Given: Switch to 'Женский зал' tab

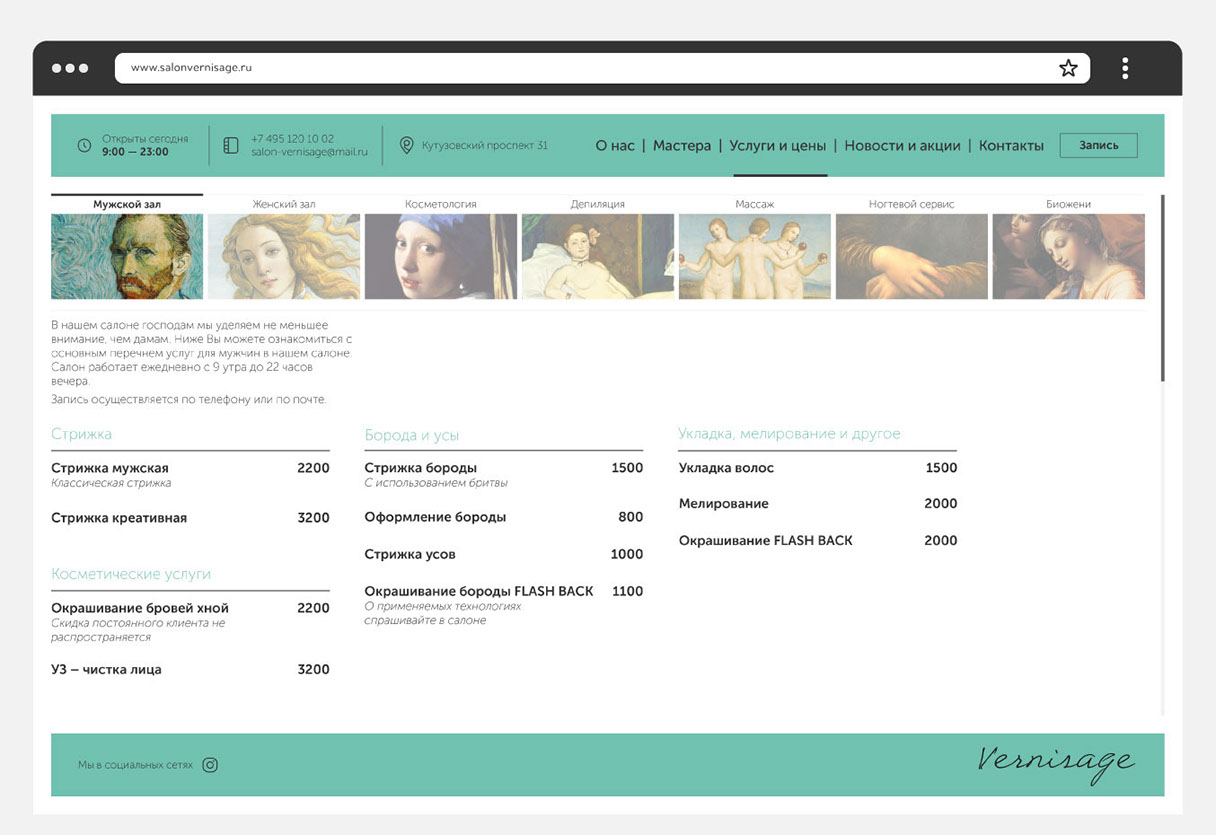Looking at the screenshot, I should coord(284,204).
